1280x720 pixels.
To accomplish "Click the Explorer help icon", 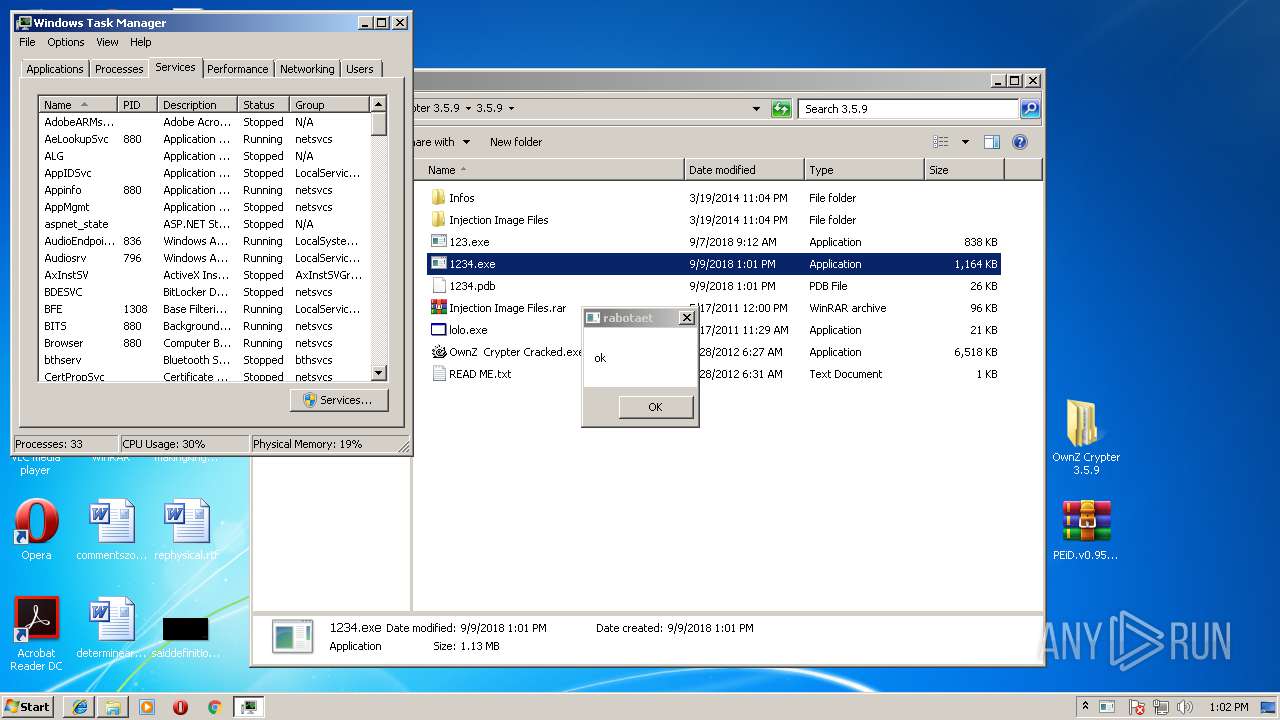I will pos(1020,142).
